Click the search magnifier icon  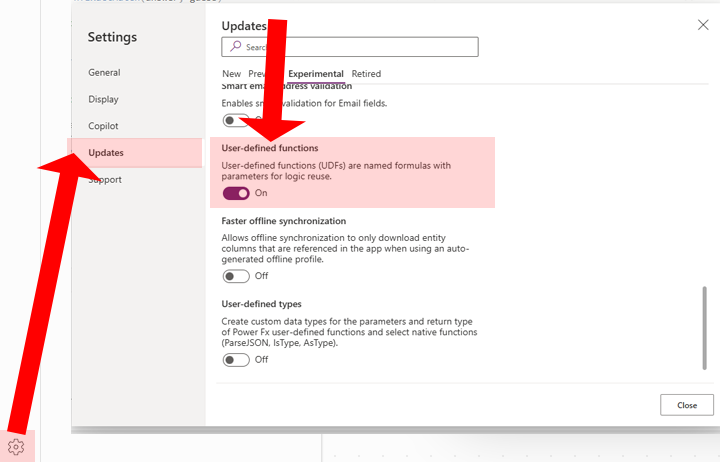[x=236, y=46]
